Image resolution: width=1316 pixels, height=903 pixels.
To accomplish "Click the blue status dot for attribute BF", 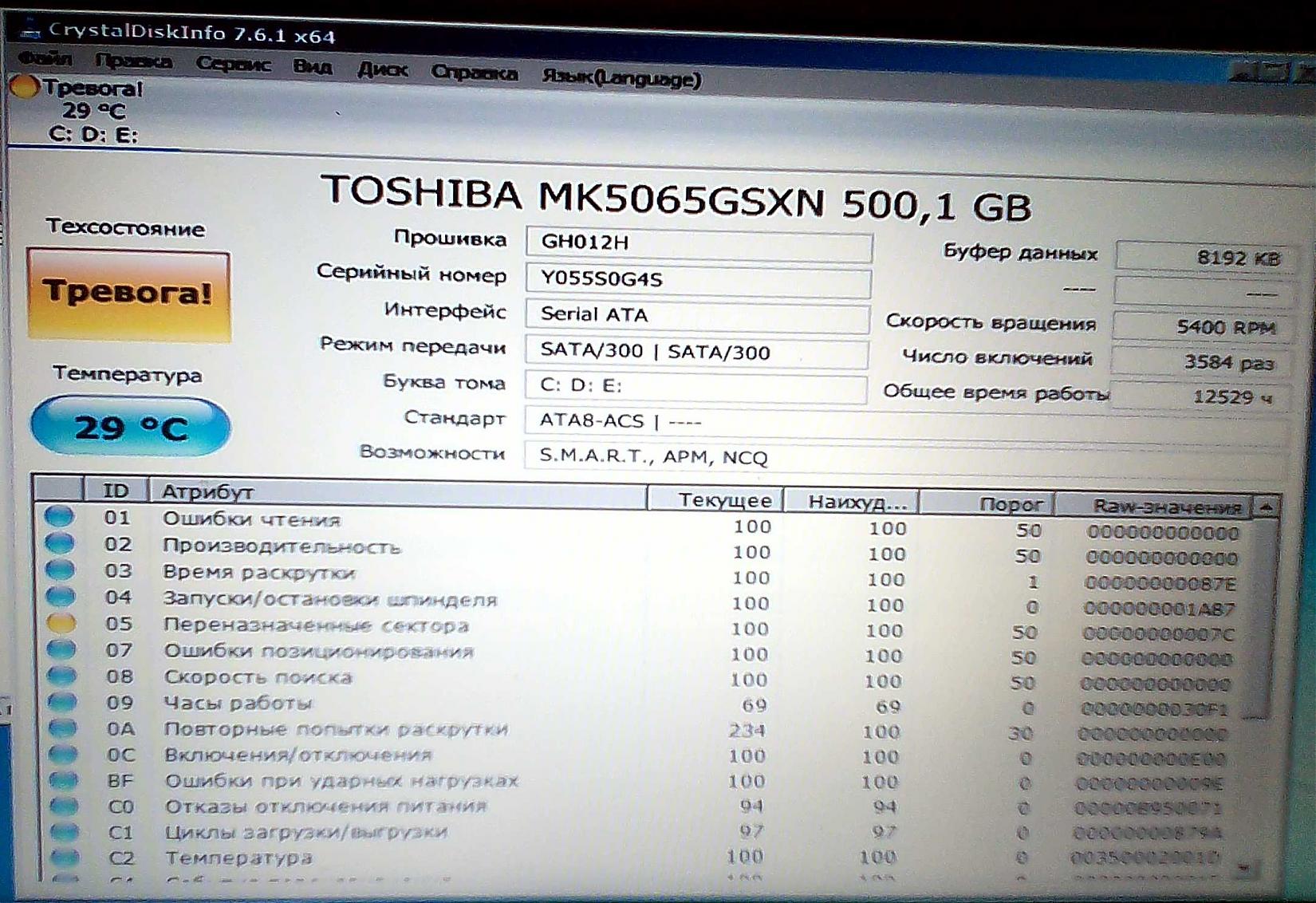I will (x=63, y=780).
